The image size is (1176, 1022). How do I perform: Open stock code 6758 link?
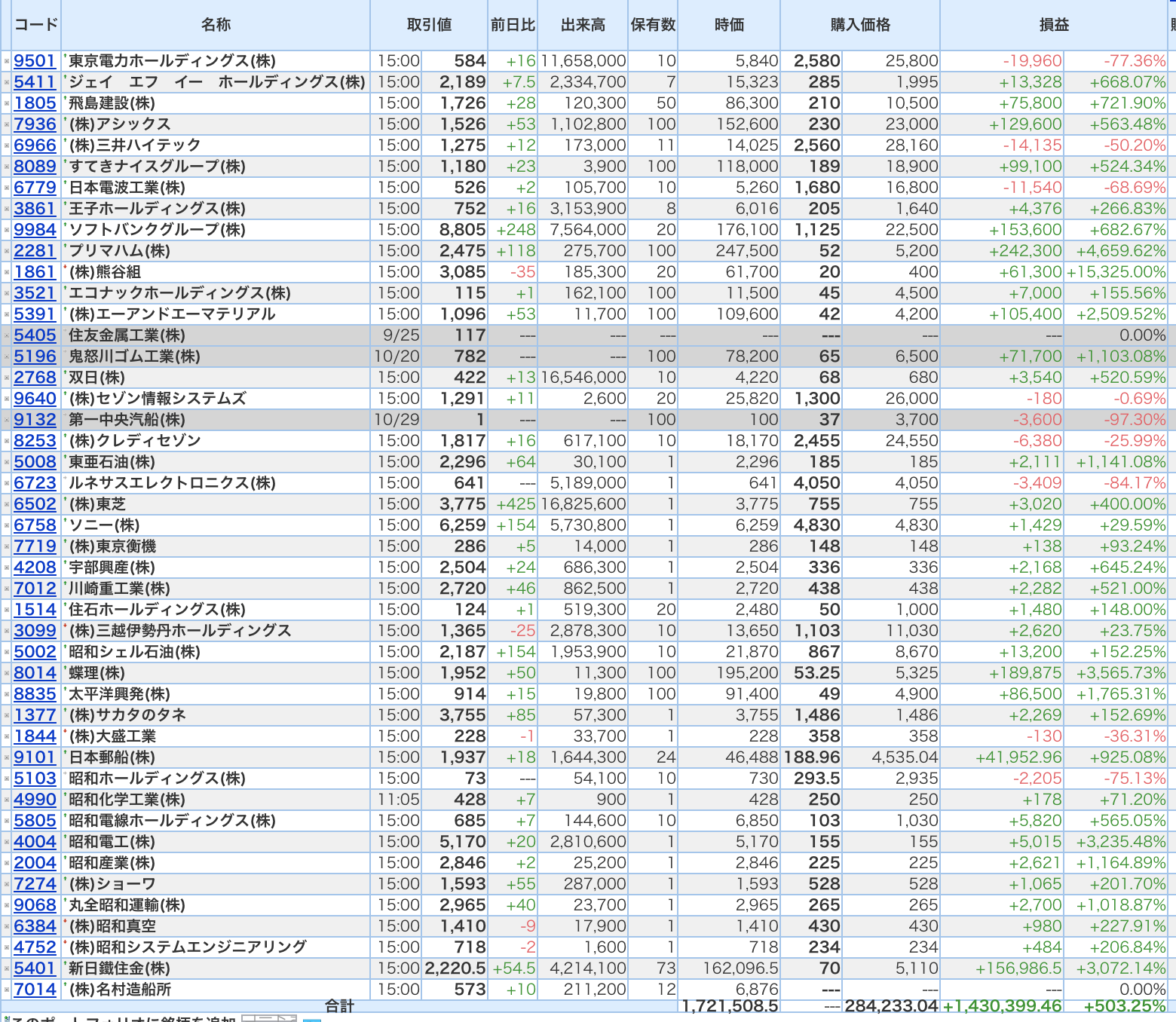tap(35, 525)
